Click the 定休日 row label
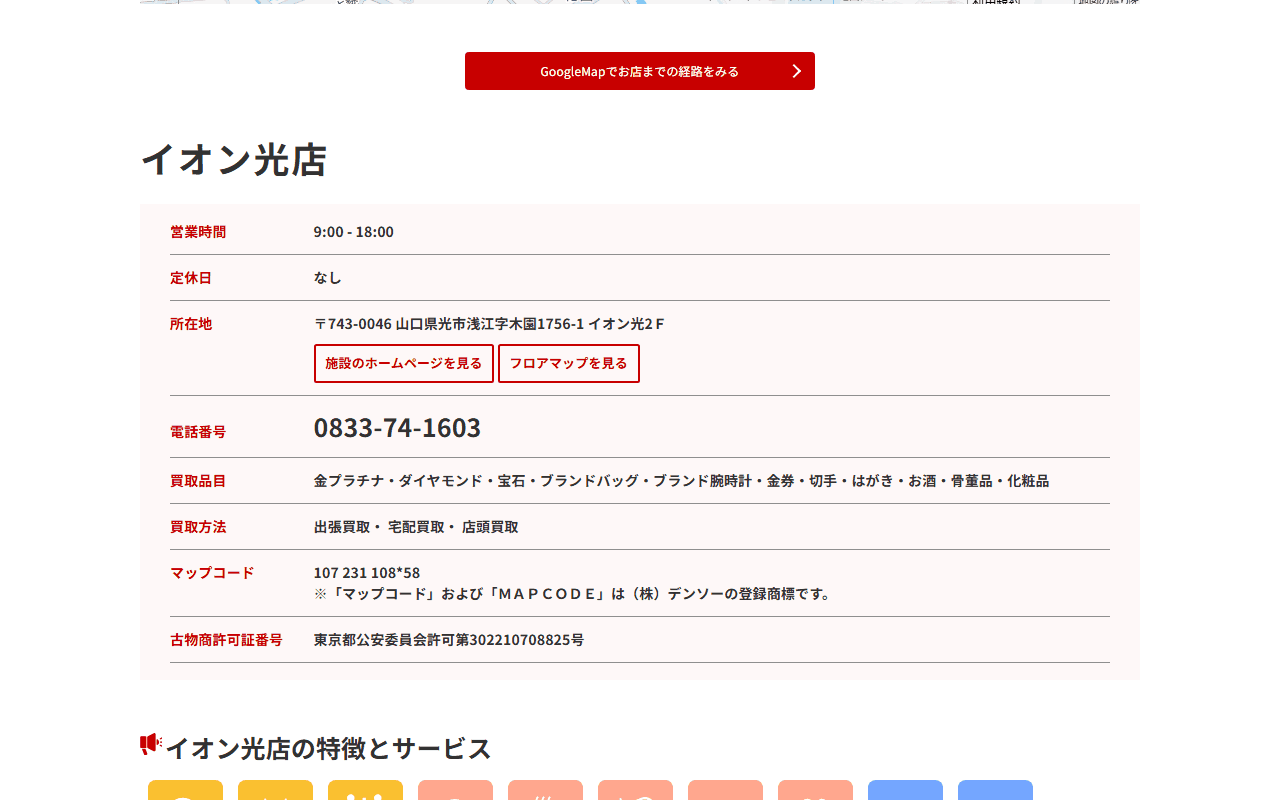This screenshot has width=1280, height=800. click(191, 278)
